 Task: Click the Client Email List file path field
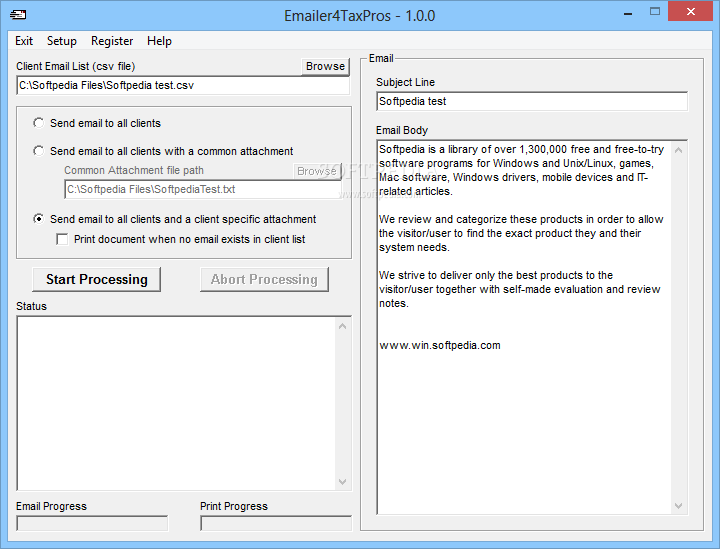(x=183, y=85)
